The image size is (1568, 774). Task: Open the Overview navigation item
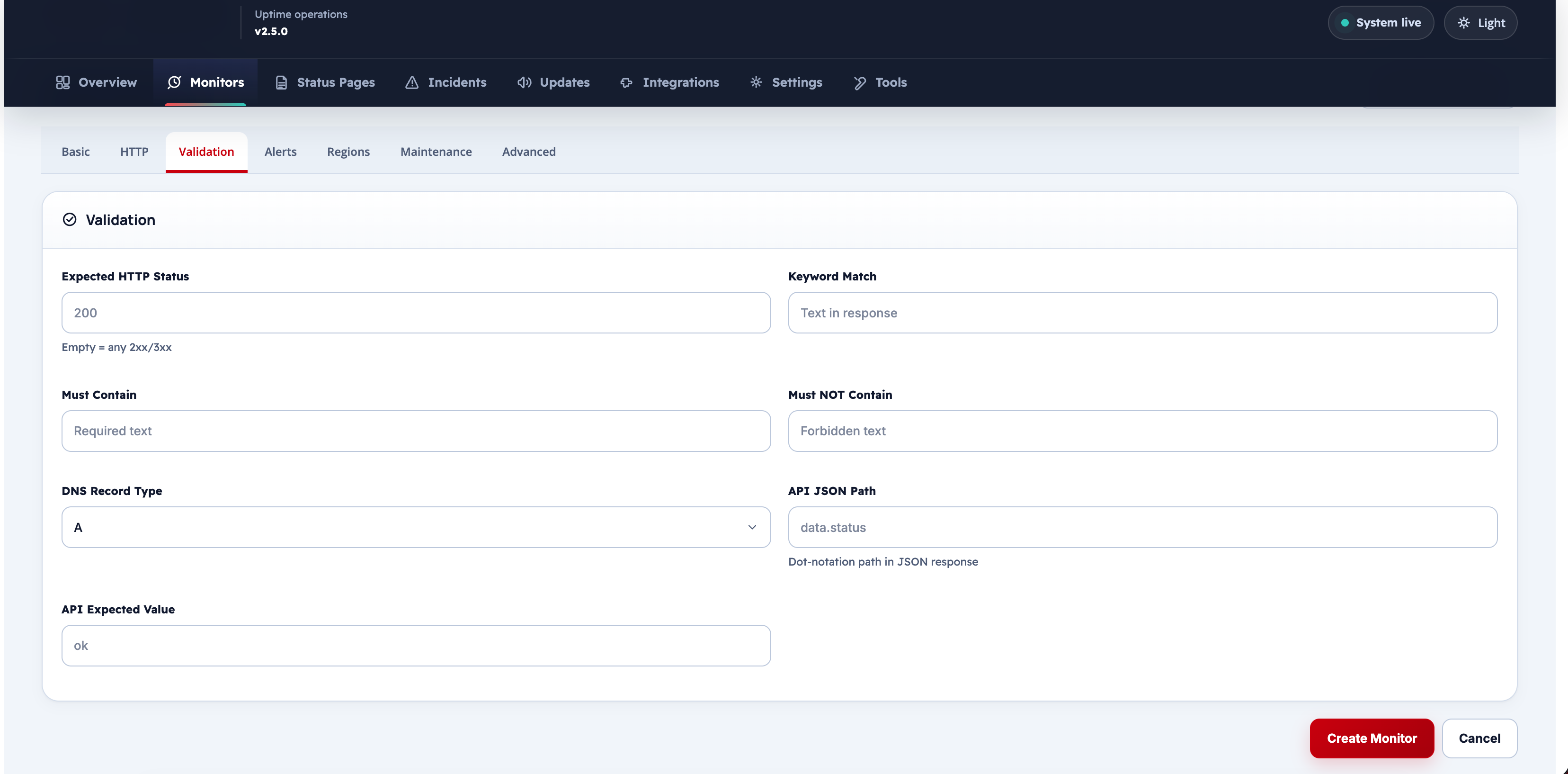click(x=96, y=82)
